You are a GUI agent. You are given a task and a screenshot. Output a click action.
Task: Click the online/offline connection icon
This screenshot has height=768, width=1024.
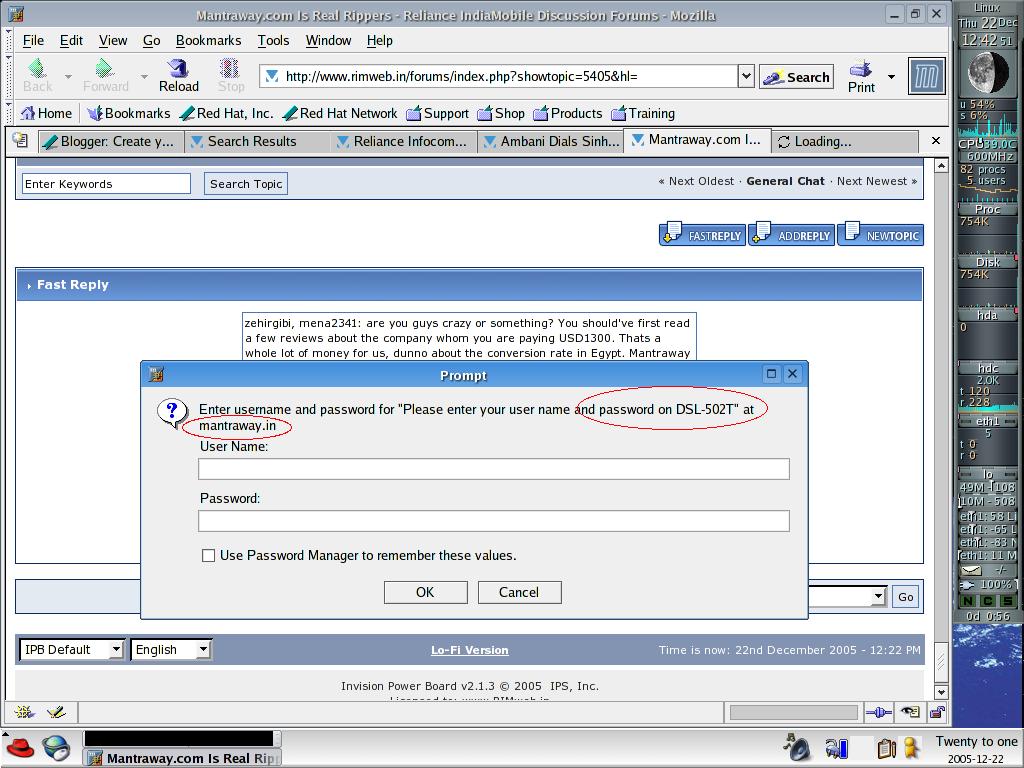[x=878, y=712]
